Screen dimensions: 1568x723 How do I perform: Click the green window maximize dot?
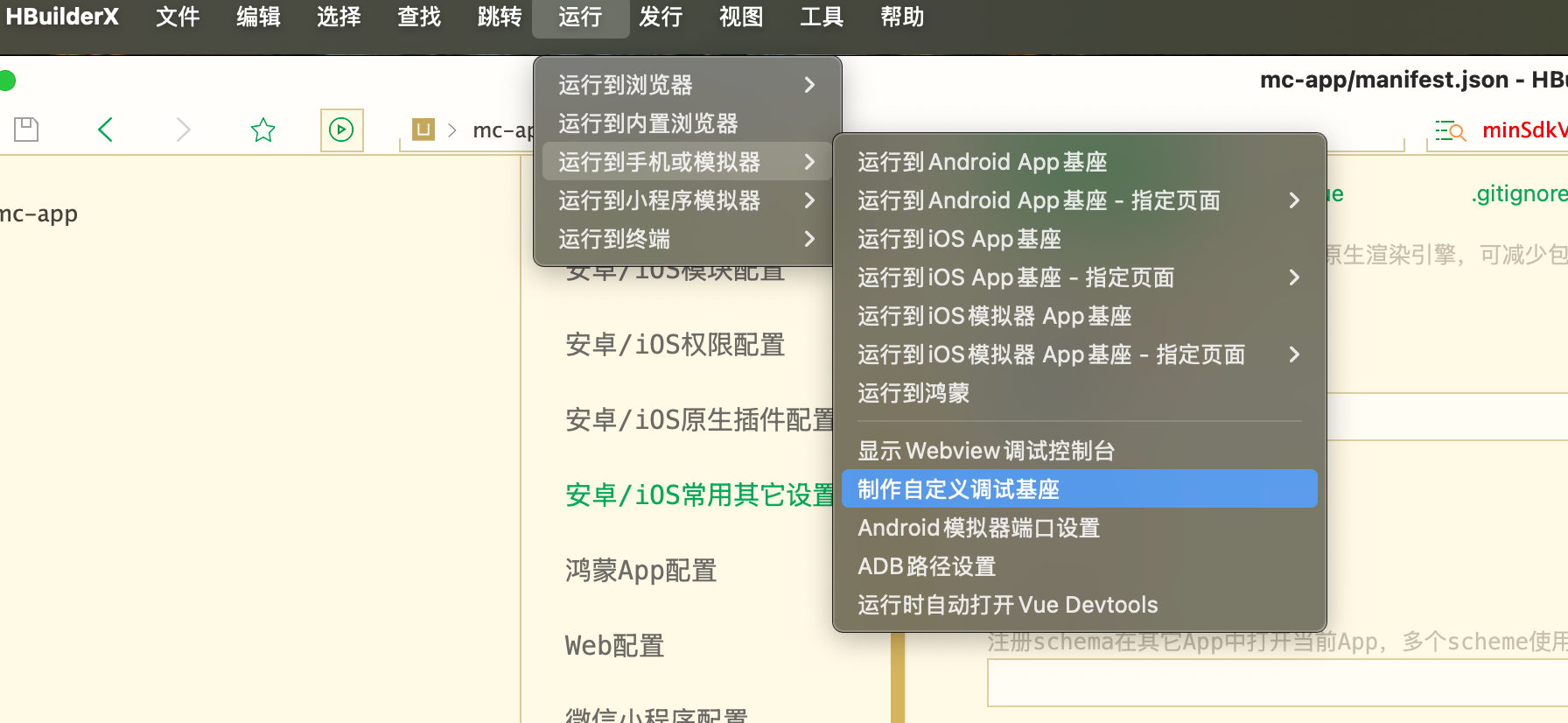click(x=6, y=81)
